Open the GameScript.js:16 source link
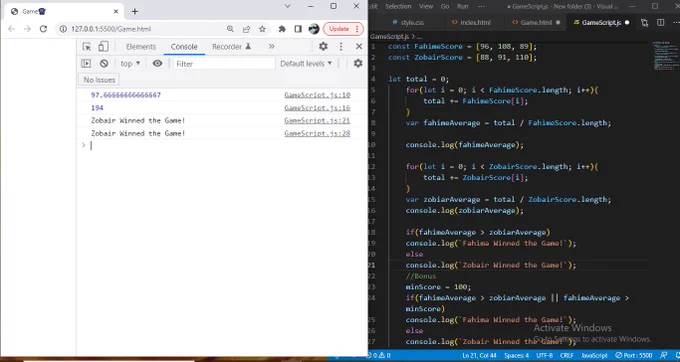 point(317,108)
